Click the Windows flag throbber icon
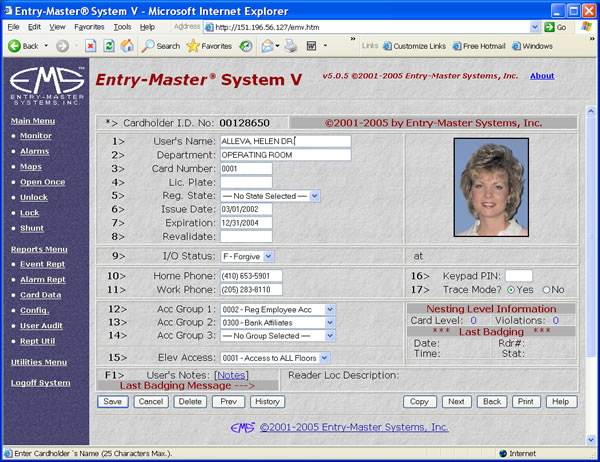The width and height of the screenshot is (600, 462). pos(587,27)
